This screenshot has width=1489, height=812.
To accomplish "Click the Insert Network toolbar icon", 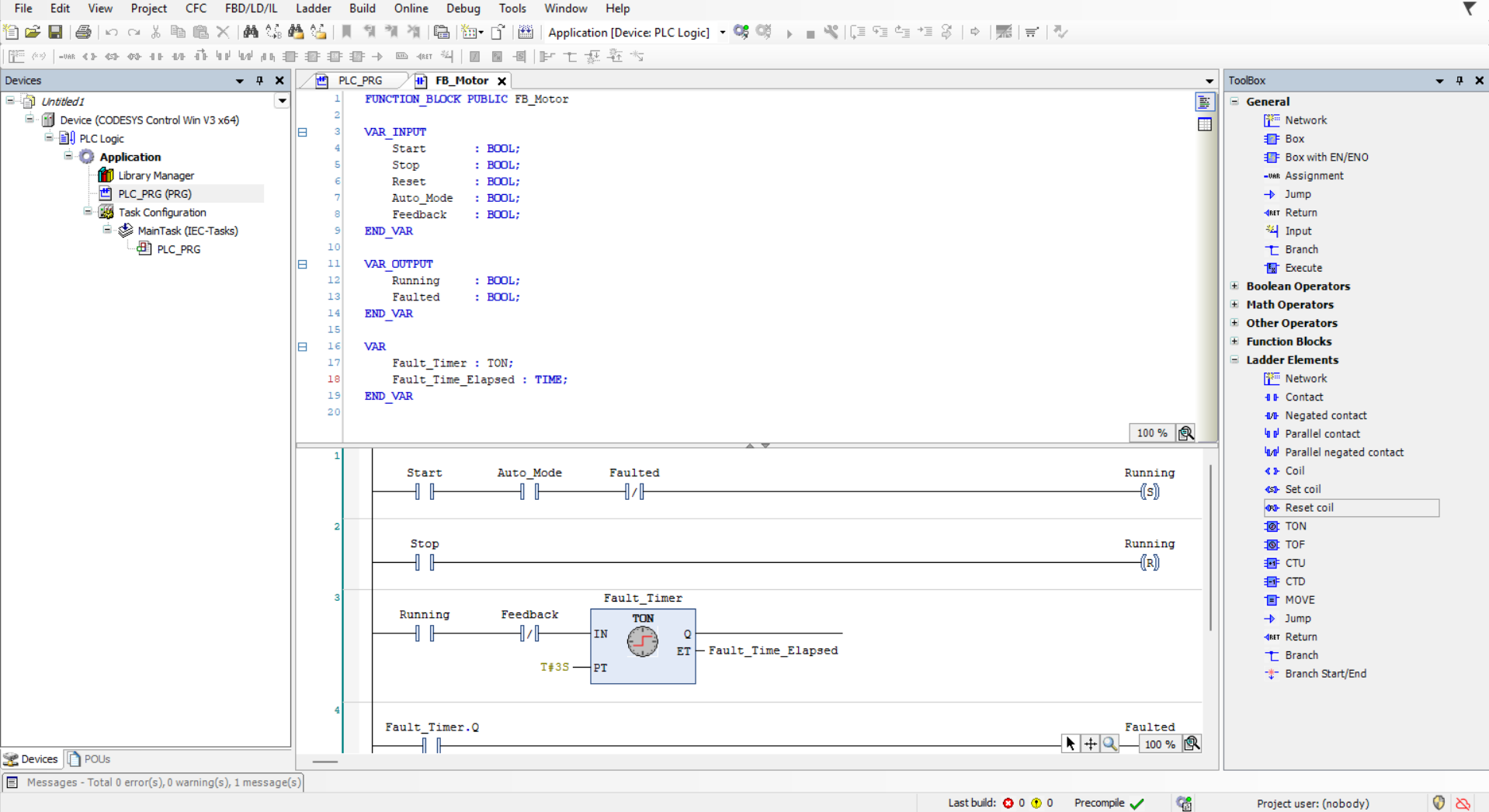I will [16, 56].
